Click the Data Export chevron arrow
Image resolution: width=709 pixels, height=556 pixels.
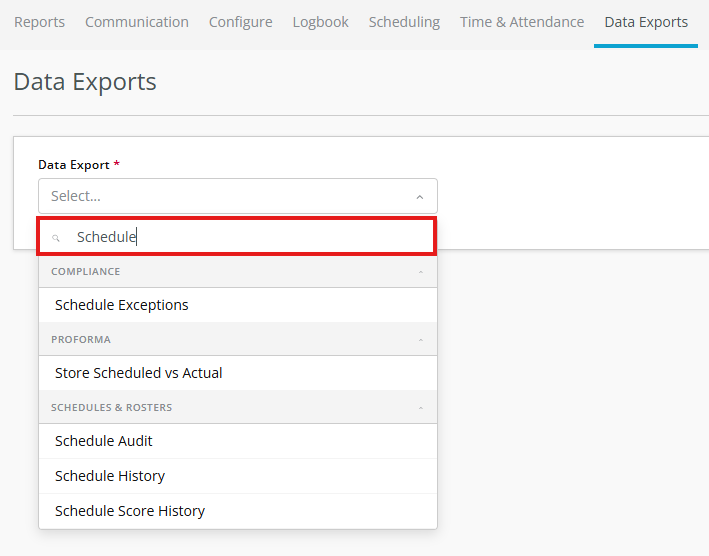[420, 197]
